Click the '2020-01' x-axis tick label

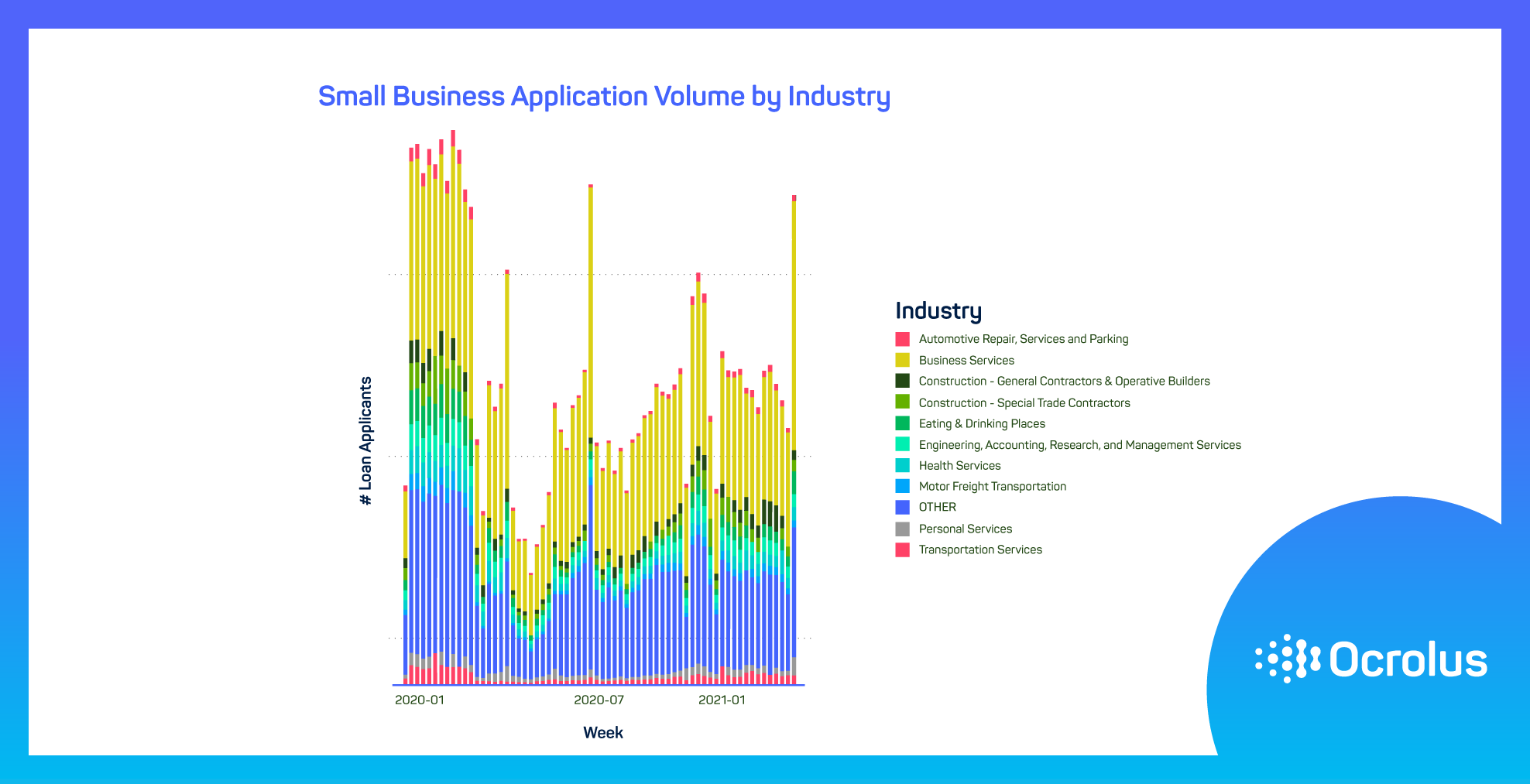tap(420, 700)
